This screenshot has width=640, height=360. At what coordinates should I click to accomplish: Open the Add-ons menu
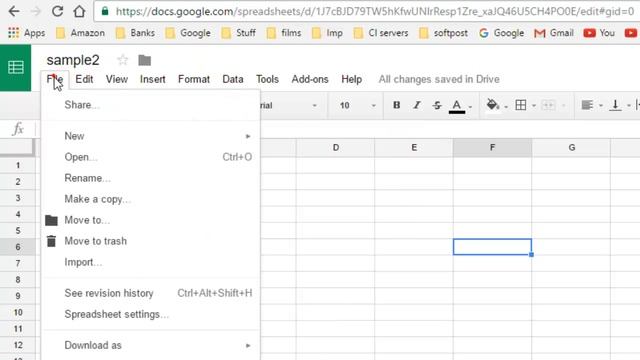point(310,79)
